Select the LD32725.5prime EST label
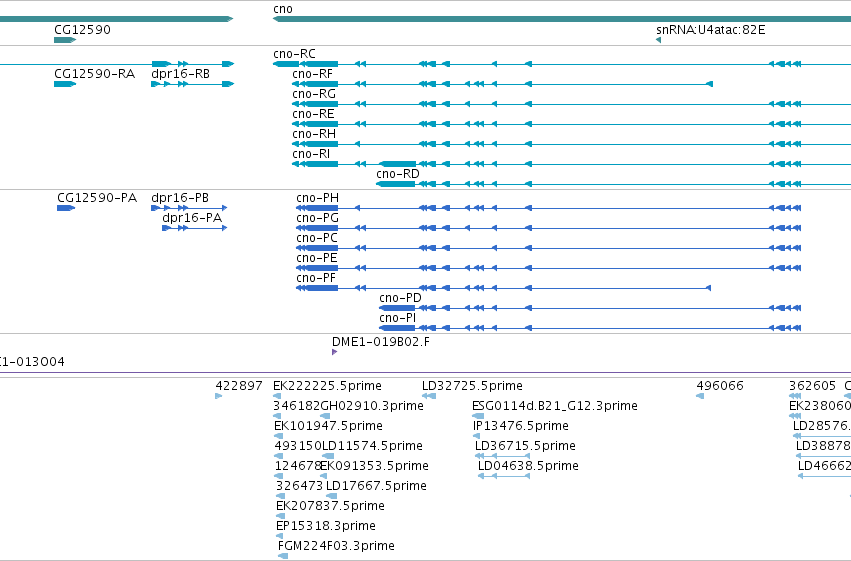851x561 pixels. pos(472,386)
